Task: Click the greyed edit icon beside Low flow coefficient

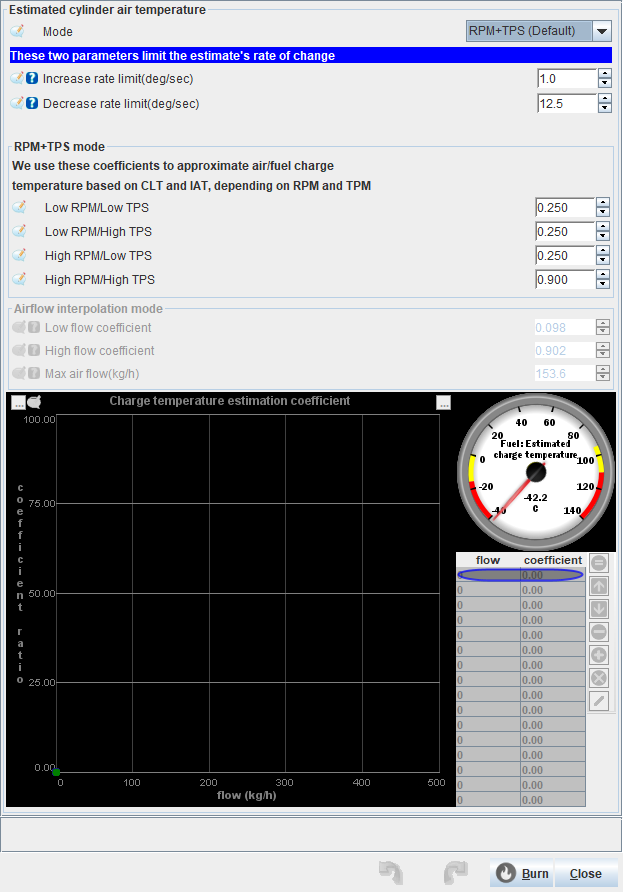Action: [19, 327]
